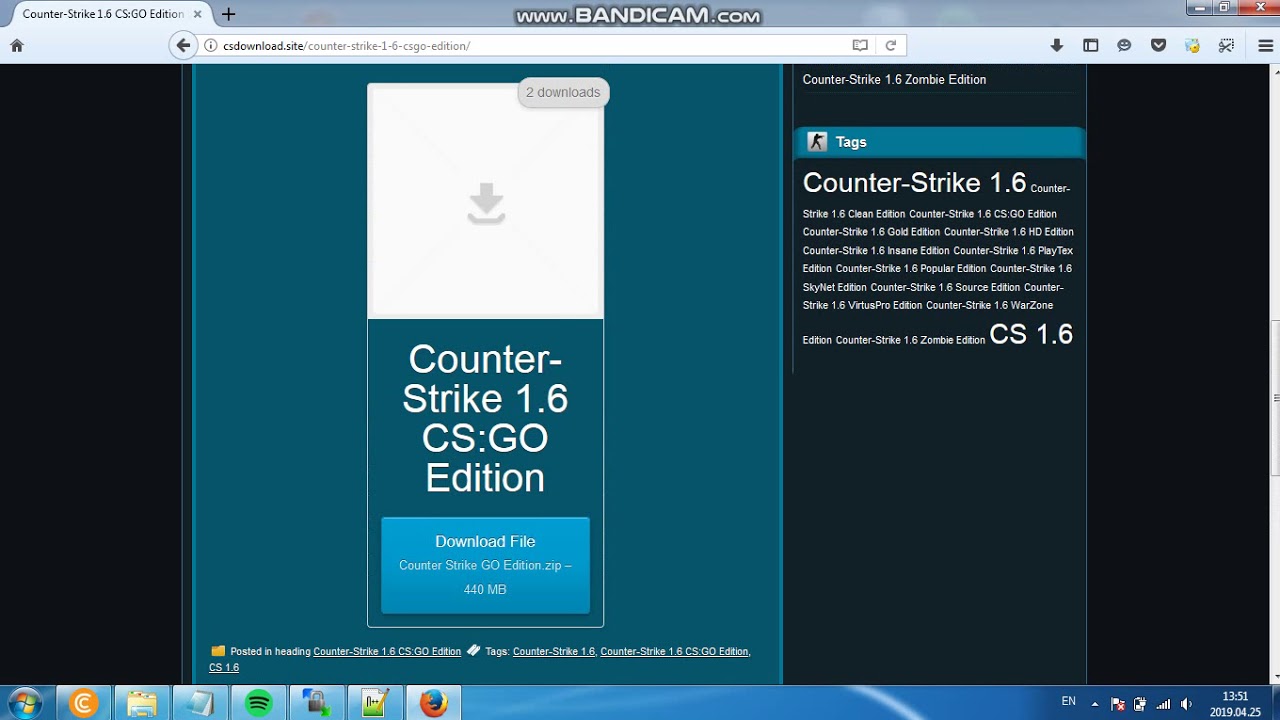
Task: Open the large Counter-Strike 1.6 tag
Action: pos(914,182)
